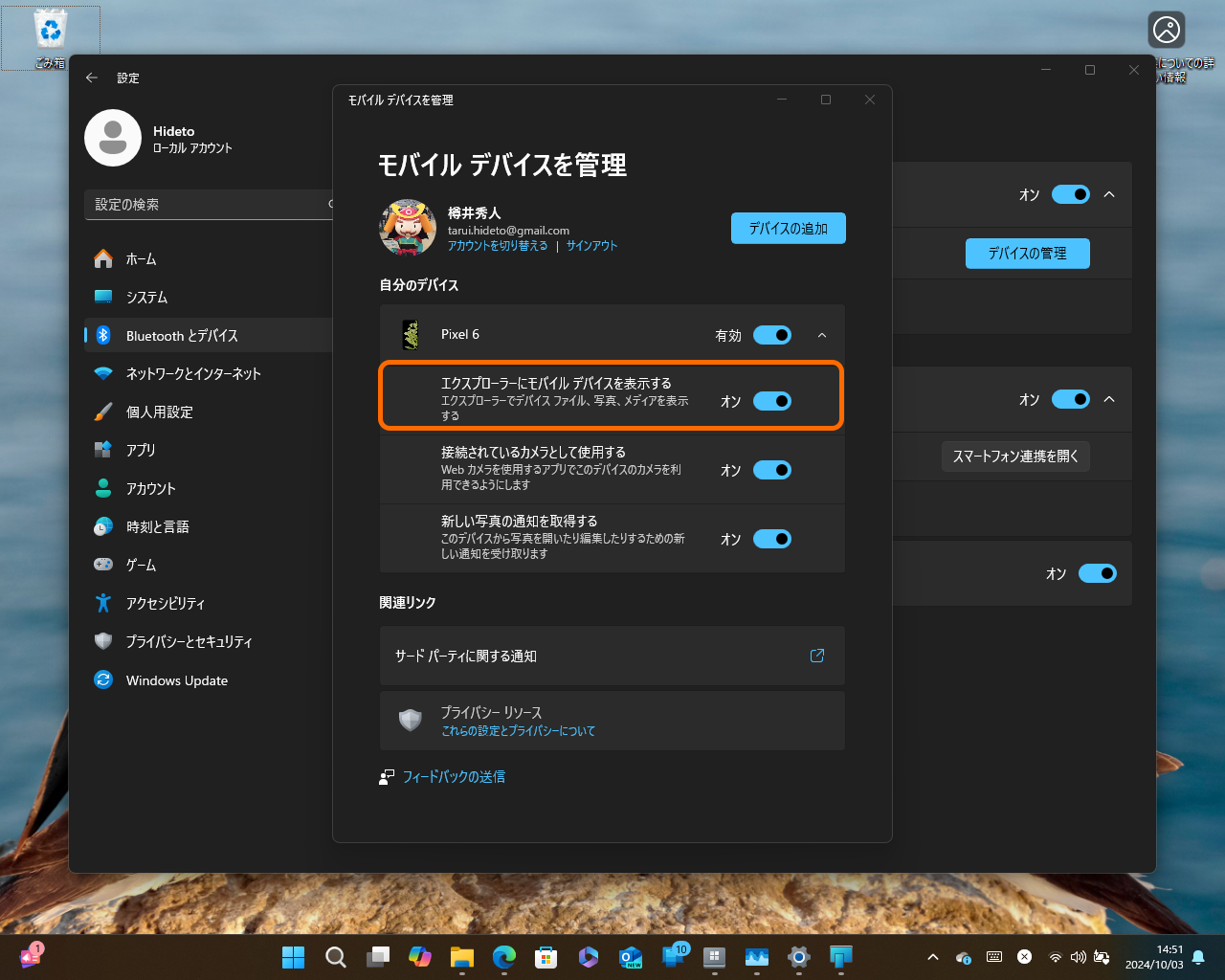Image resolution: width=1225 pixels, height=980 pixels.
Task: Open サードパーティに関する通知 external link
Action: [x=816, y=656]
